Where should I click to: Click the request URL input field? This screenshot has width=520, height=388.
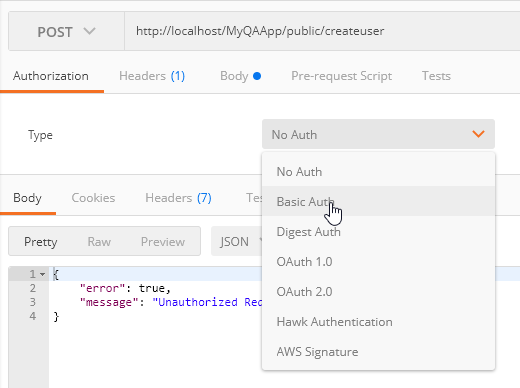(322, 31)
